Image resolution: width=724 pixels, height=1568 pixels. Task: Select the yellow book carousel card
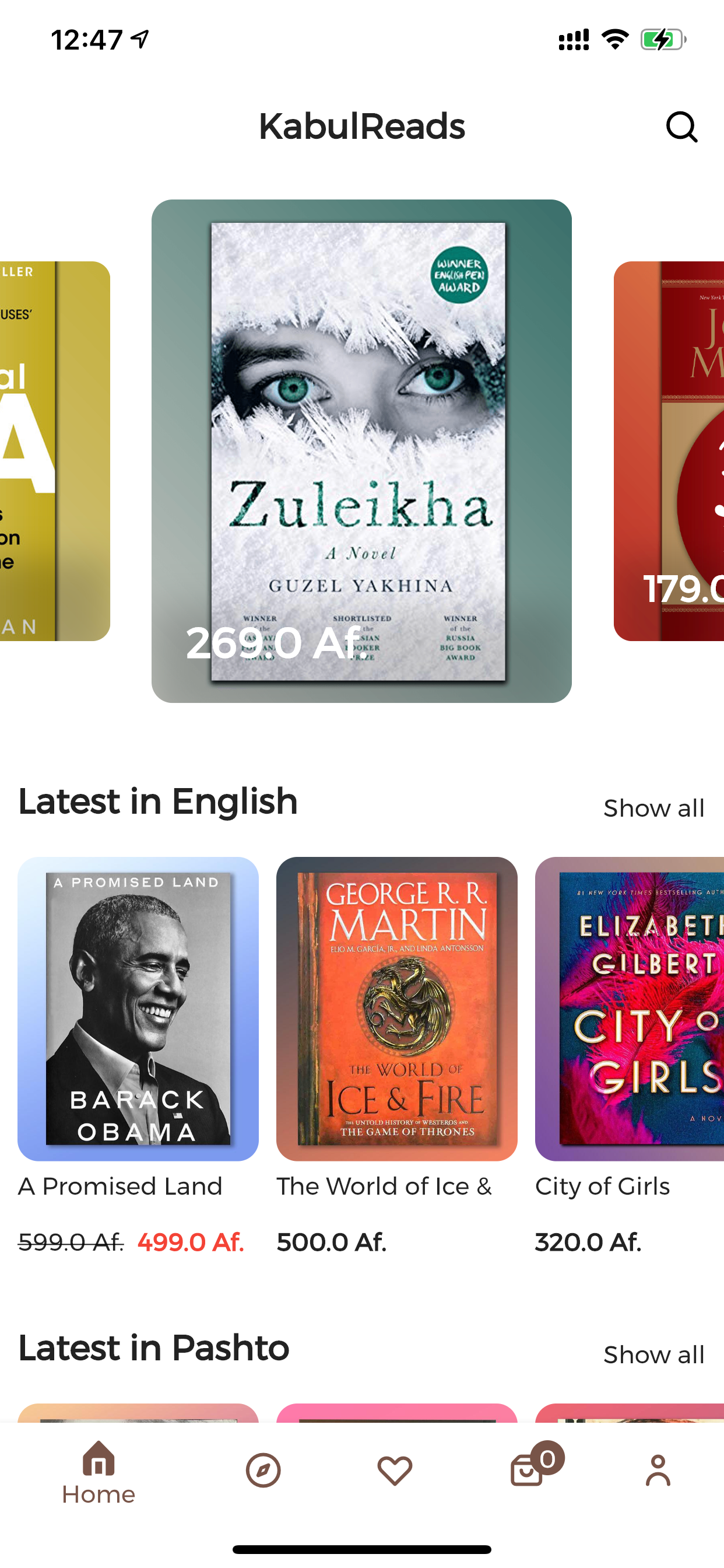[x=55, y=451]
